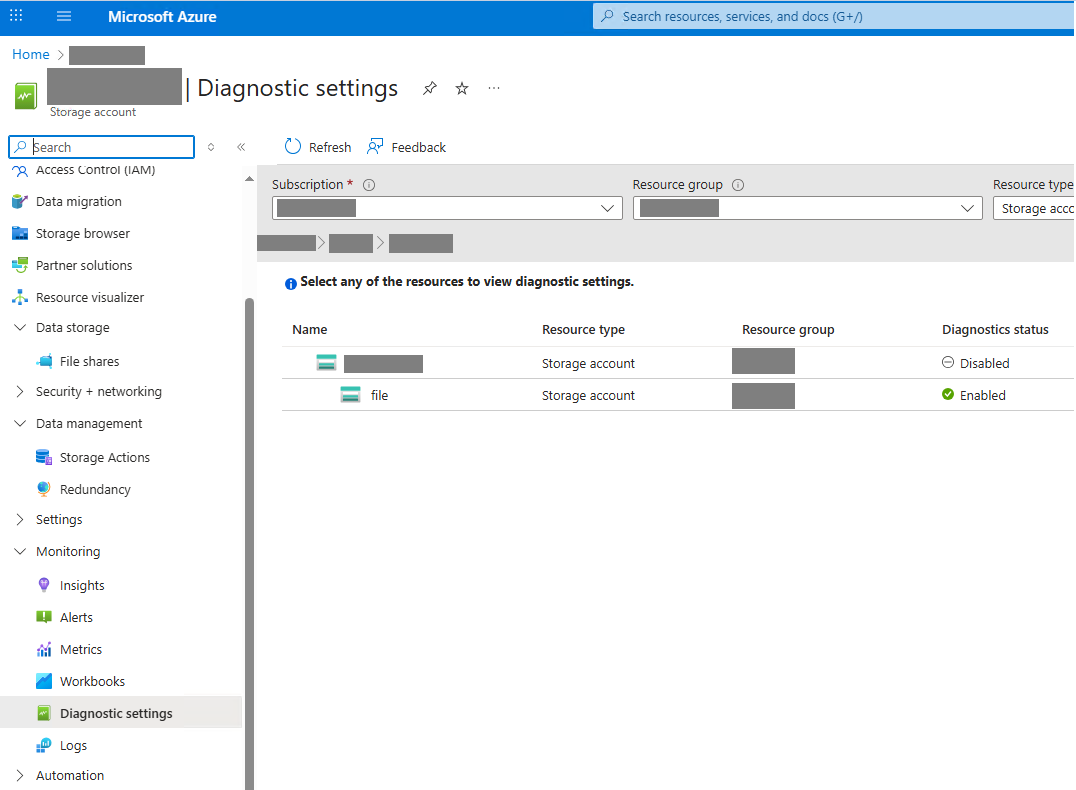This screenshot has width=1076, height=790.
Task: Expand the Automation section
Action: coord(69,776)
